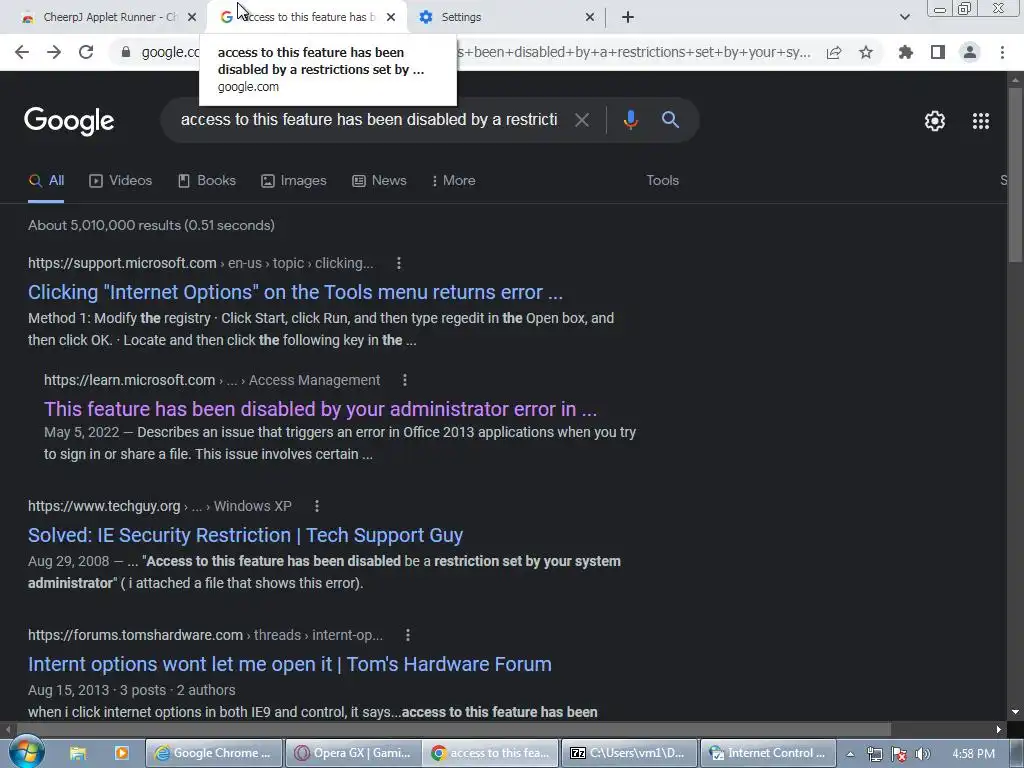Screen dimensions: 1024x768
Task: Switch to the 7-Zip C:\Users\vm1 window
Action: [630, 753]
